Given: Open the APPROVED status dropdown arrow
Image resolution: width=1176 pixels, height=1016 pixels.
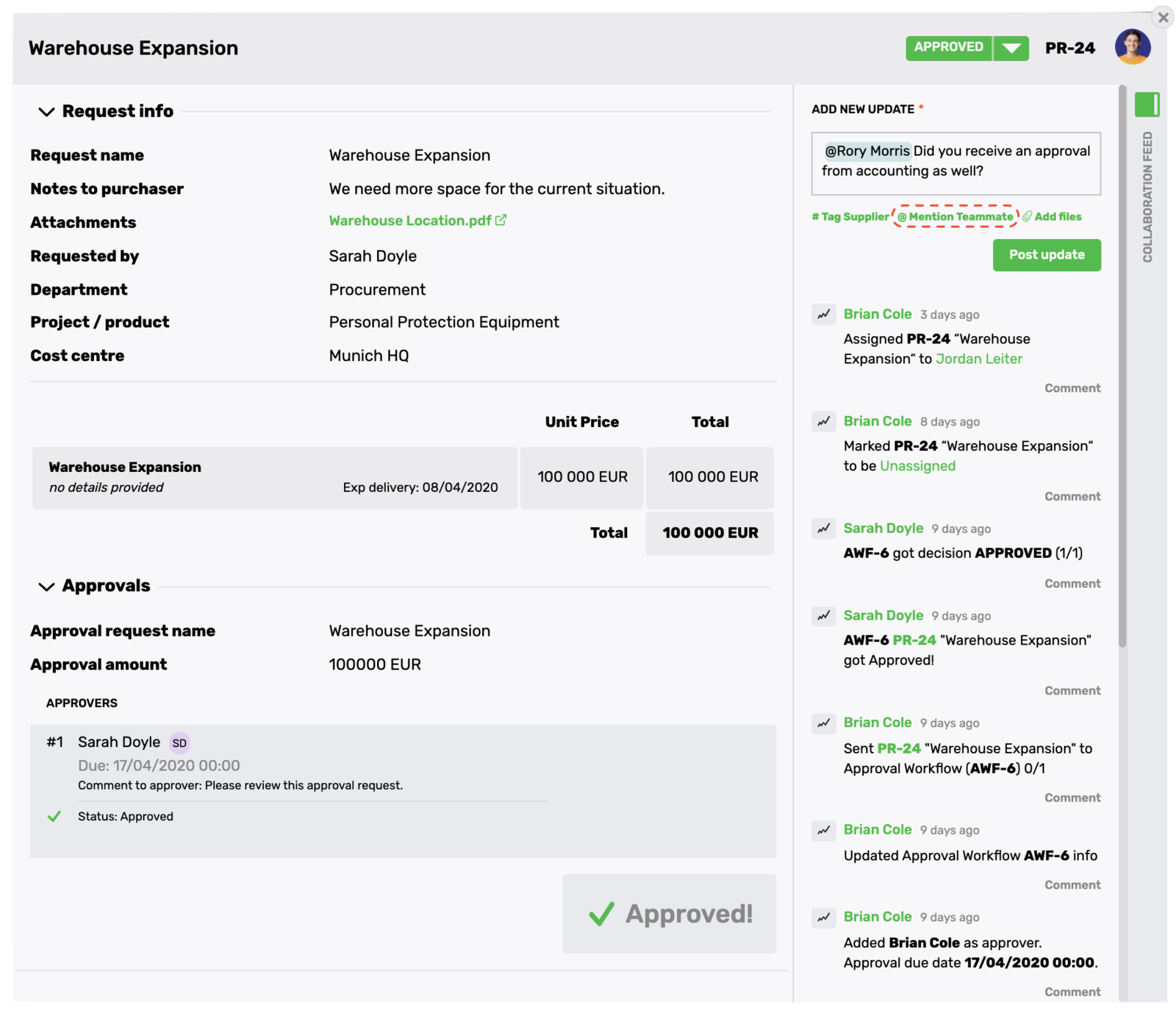Looking at the screenshot, I should [x=1011, y=49].
